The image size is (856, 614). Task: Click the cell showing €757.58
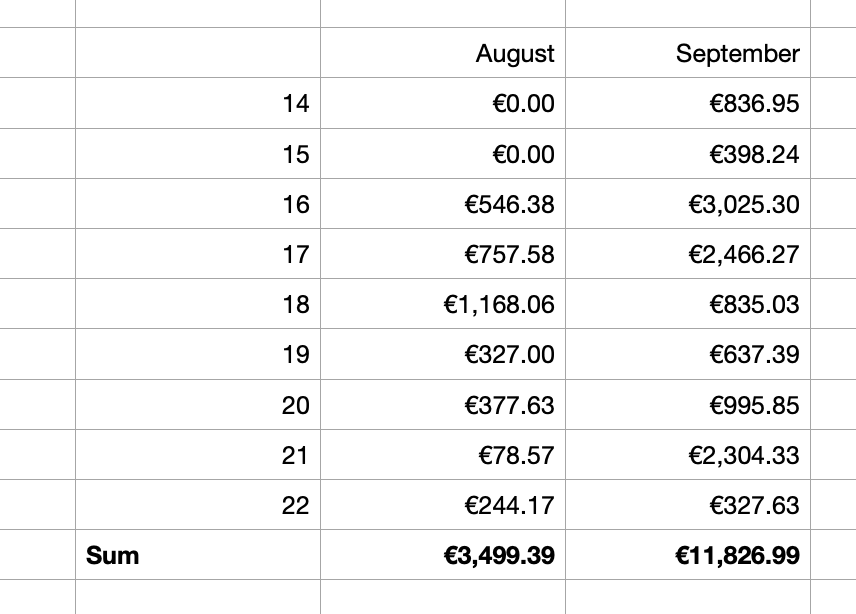(443, 254)
